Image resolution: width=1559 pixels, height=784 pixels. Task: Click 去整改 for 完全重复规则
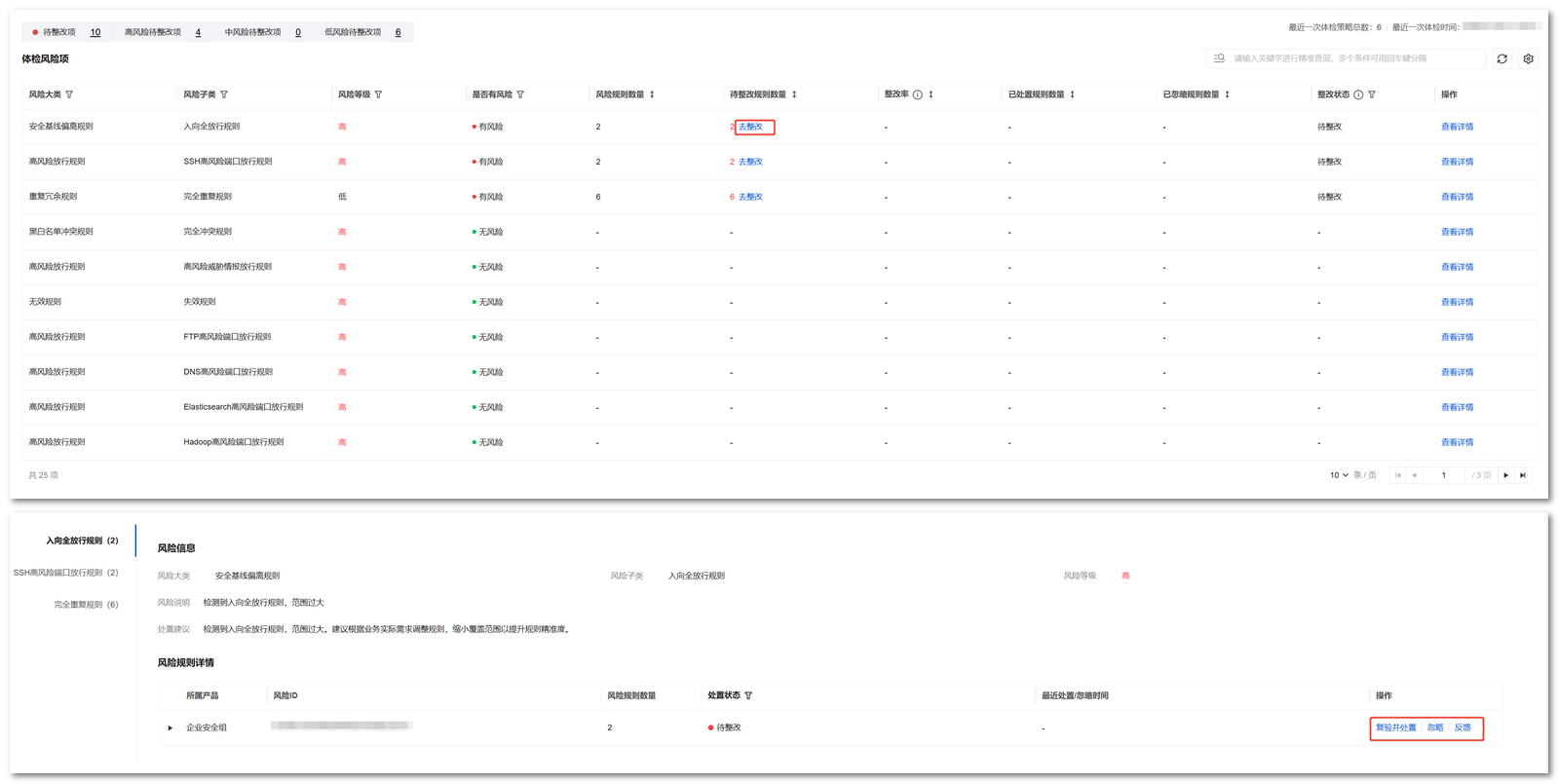pyautogui.click(x=750, y=197)
